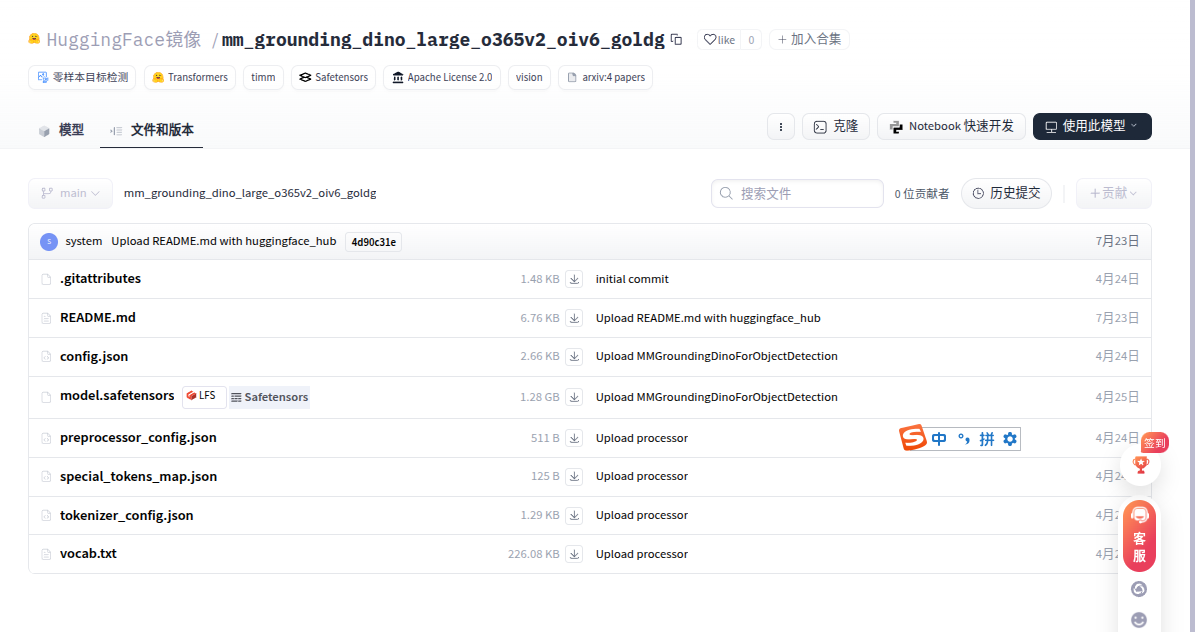Select the timm tag
Viewport: 1195px width, 632px height.
click(x=263, y=77)
